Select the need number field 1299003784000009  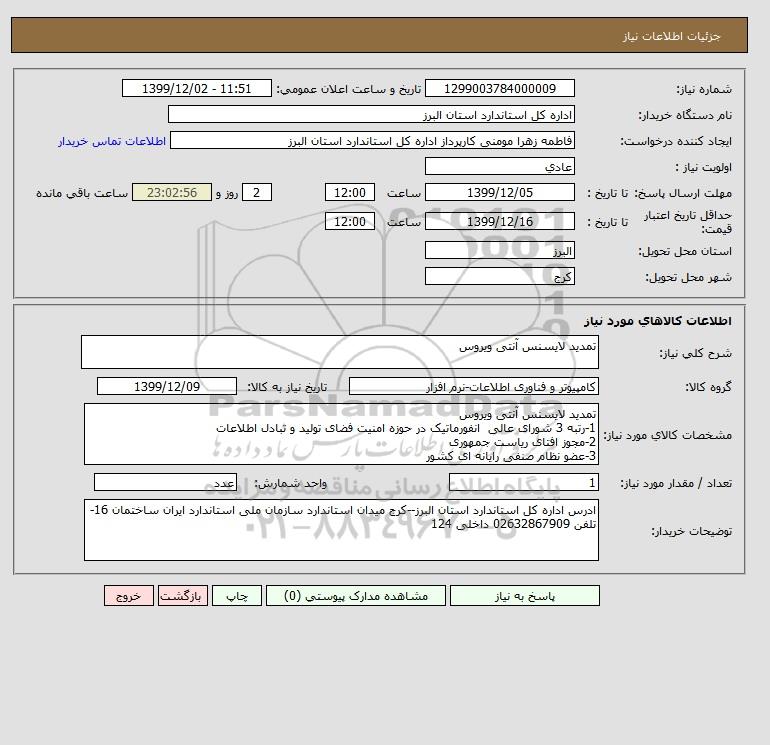499,88
